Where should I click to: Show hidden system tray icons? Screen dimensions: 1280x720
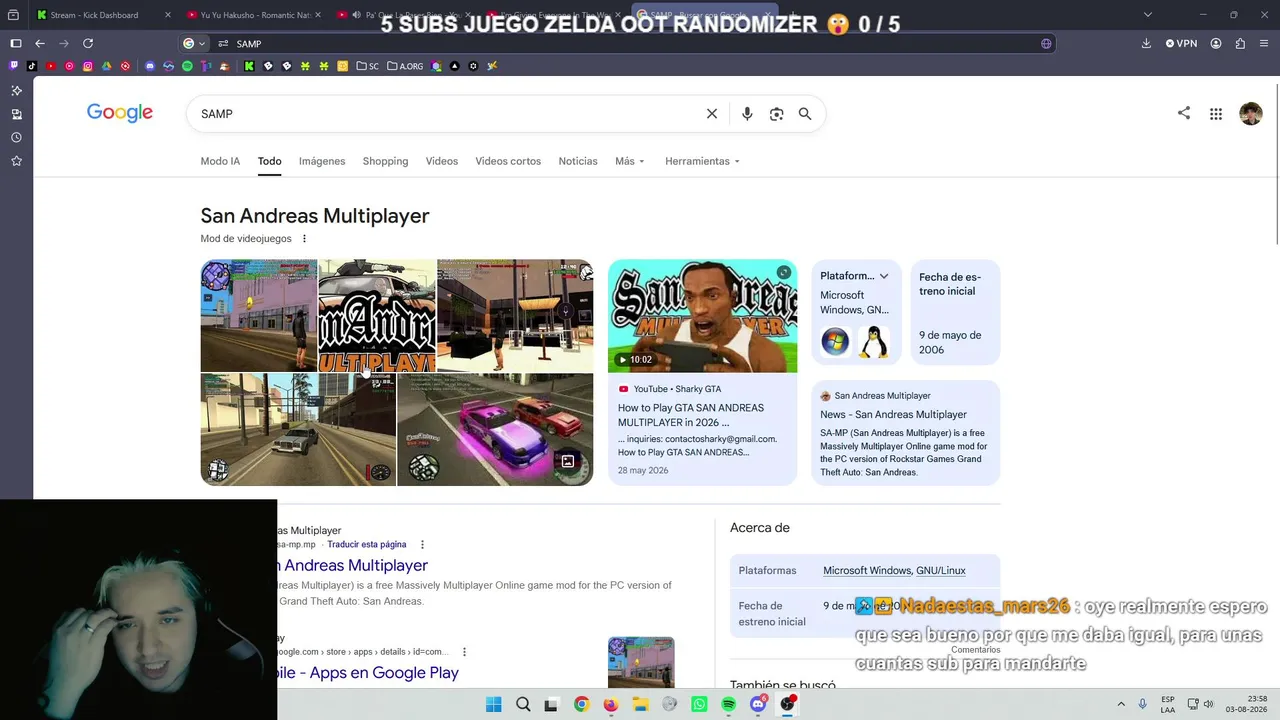pos(1121,704)
